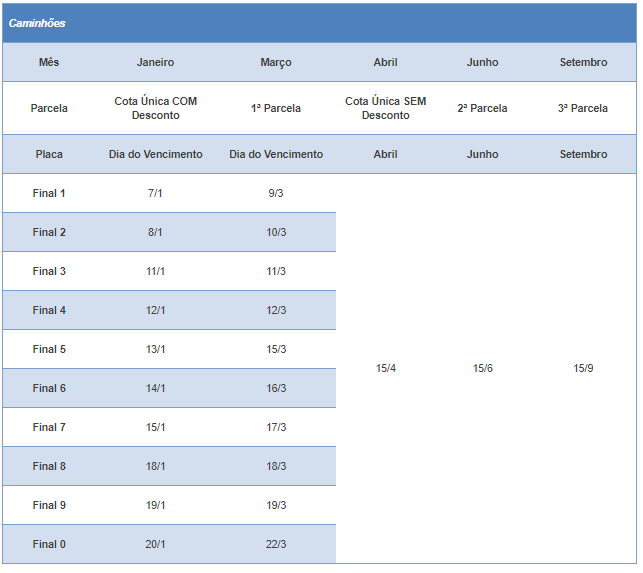This screenshot has height=573, width=643.
Task: Click the Final 5 row label
Action: tap(49, 349)
